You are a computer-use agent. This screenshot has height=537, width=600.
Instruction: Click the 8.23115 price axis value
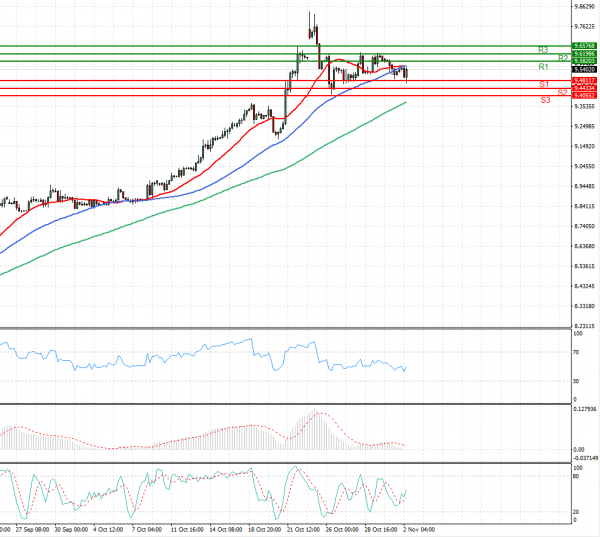tap(584, 326)
